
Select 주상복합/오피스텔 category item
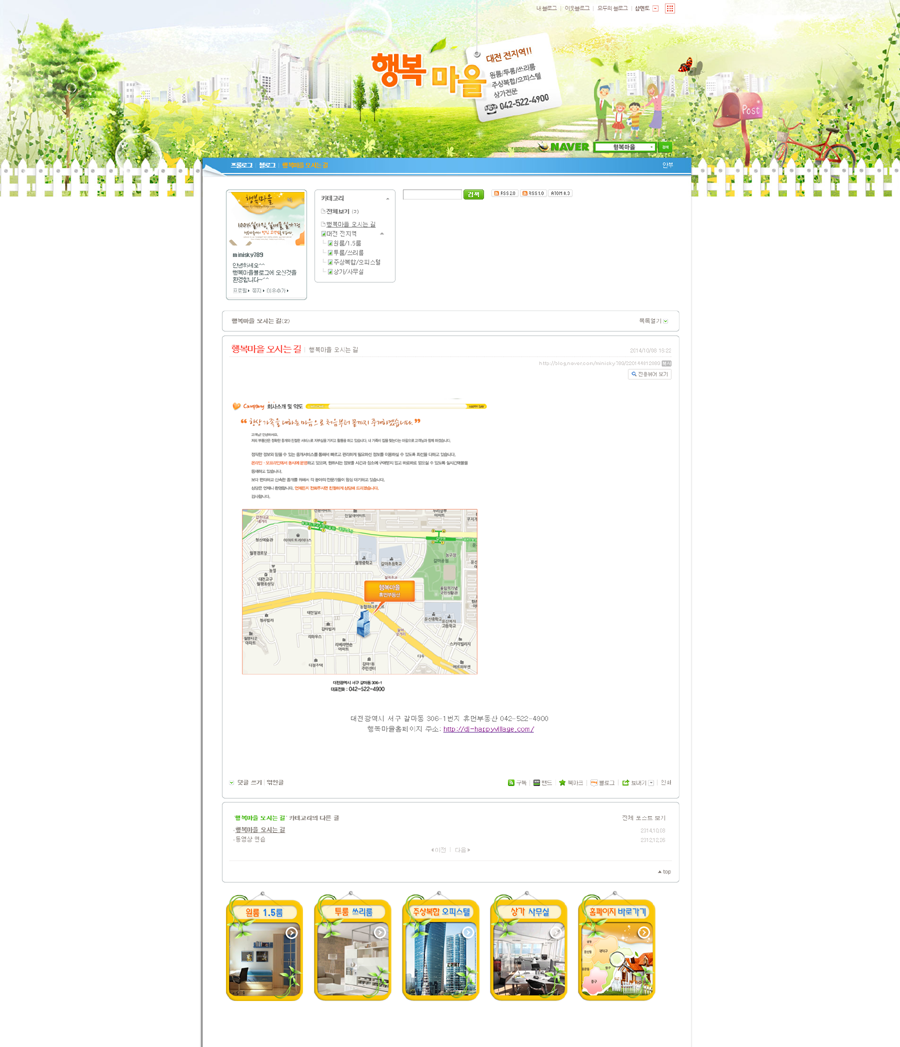pos(357,262)
